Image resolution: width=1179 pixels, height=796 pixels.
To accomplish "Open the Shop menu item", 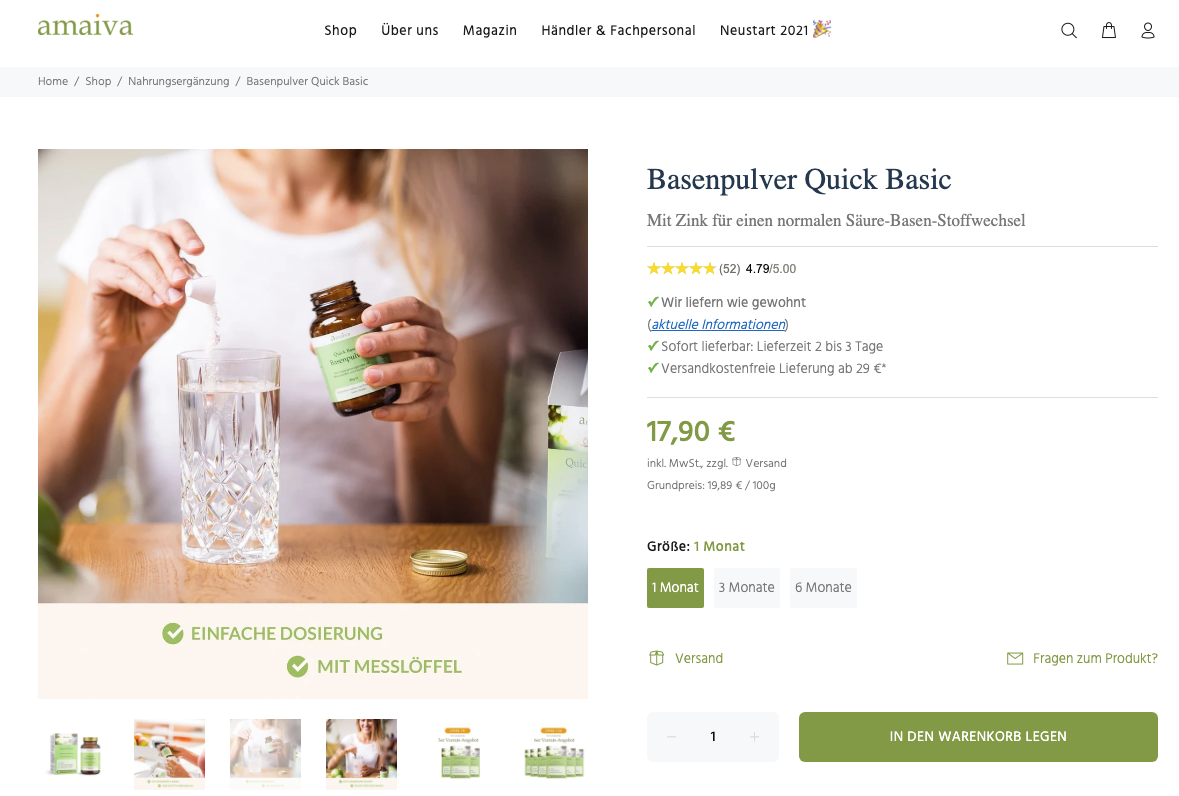I will (340, 30).
